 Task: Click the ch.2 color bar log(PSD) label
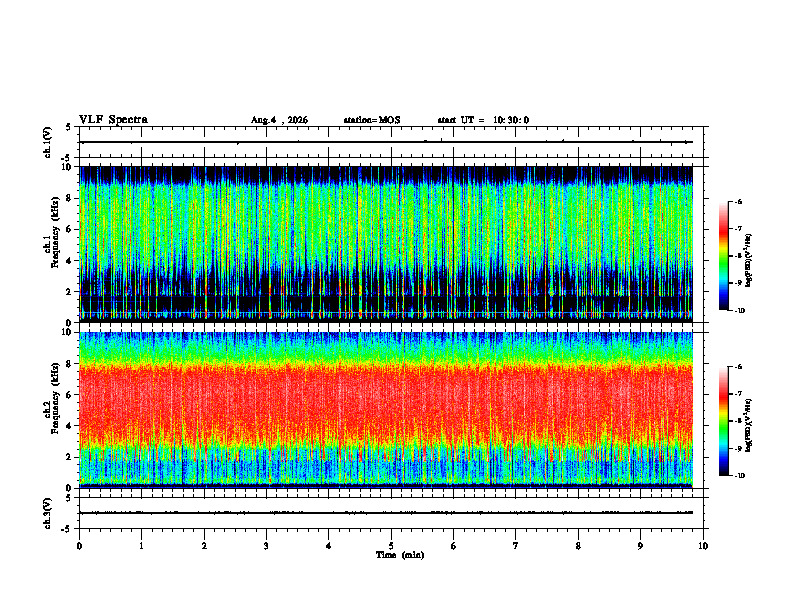click(x=749, y=425)
